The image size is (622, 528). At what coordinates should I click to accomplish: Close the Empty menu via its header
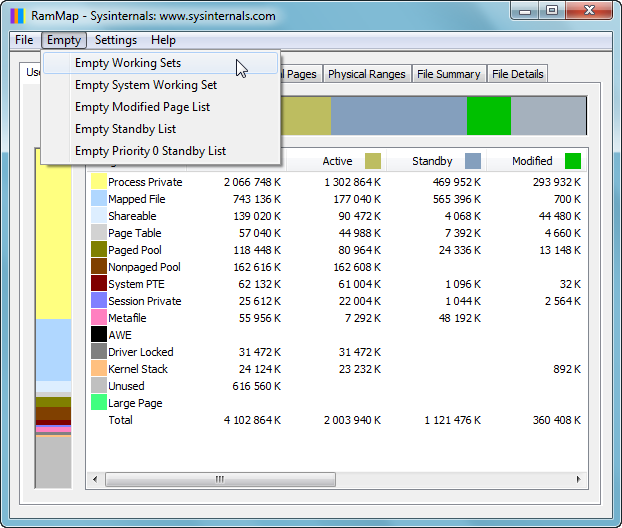(x=64, y=40)
